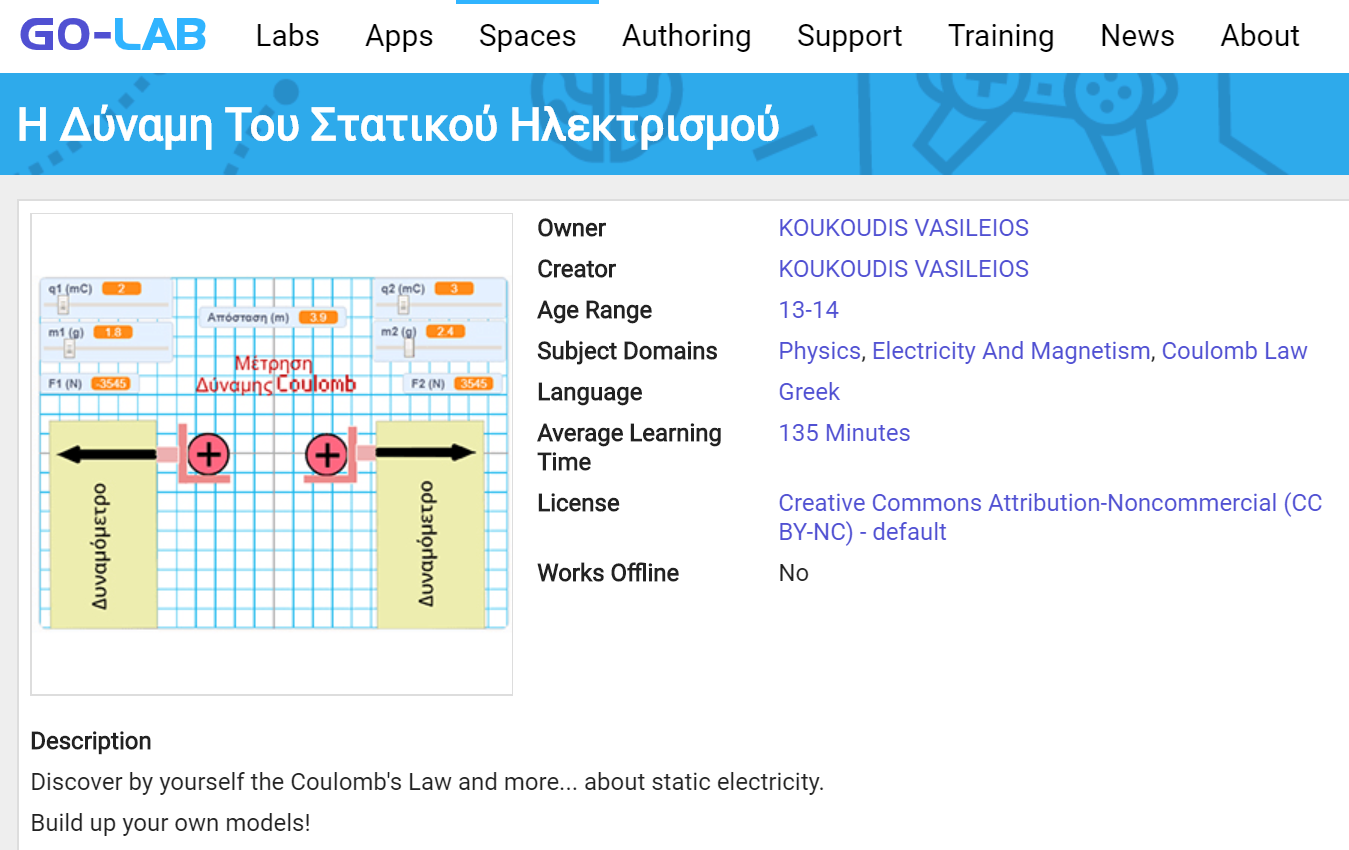Click the creator KOUKOUDIS VASILEIOS link

click(x=903, y=269)
